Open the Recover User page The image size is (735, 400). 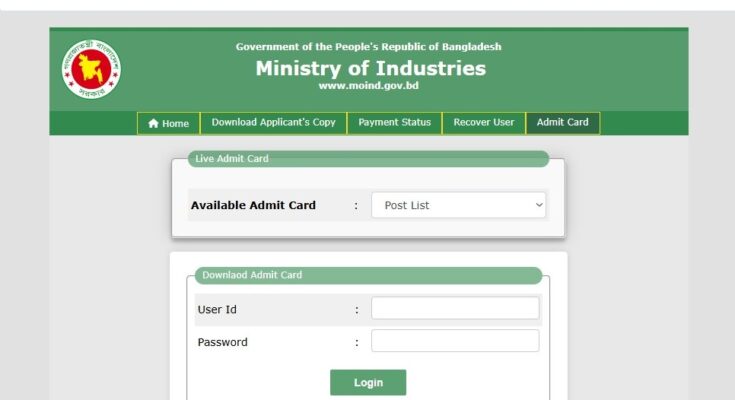pos(483,123)
